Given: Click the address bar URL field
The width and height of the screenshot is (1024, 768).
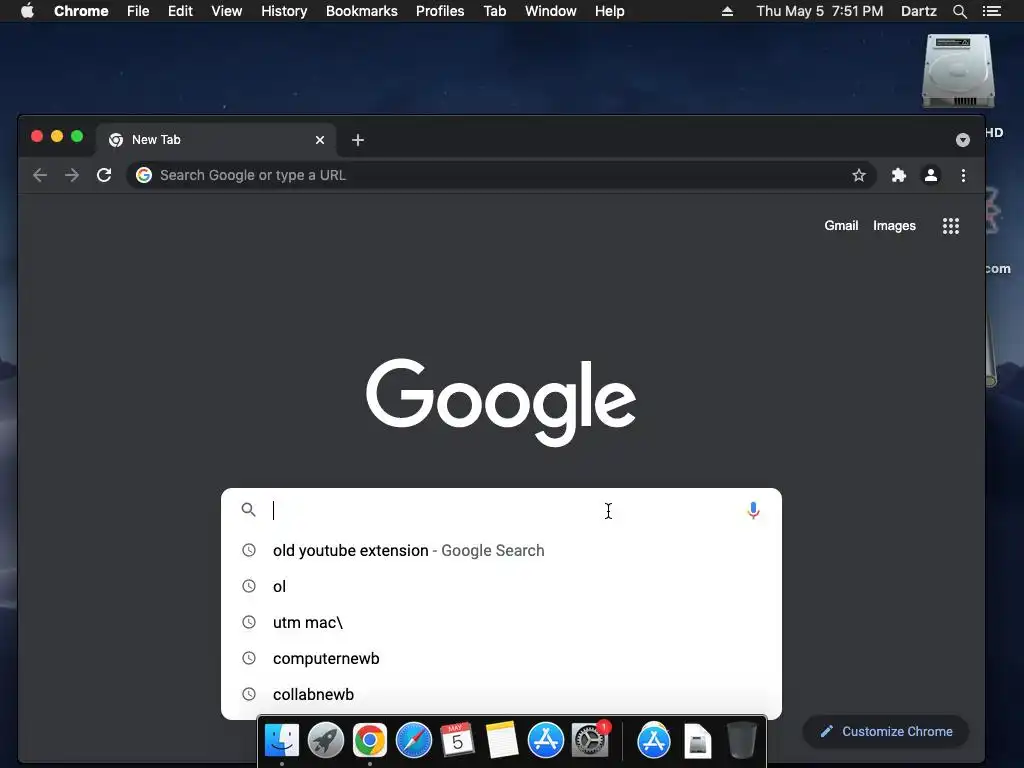Looking at the screenshot, I should pos(500,175).
